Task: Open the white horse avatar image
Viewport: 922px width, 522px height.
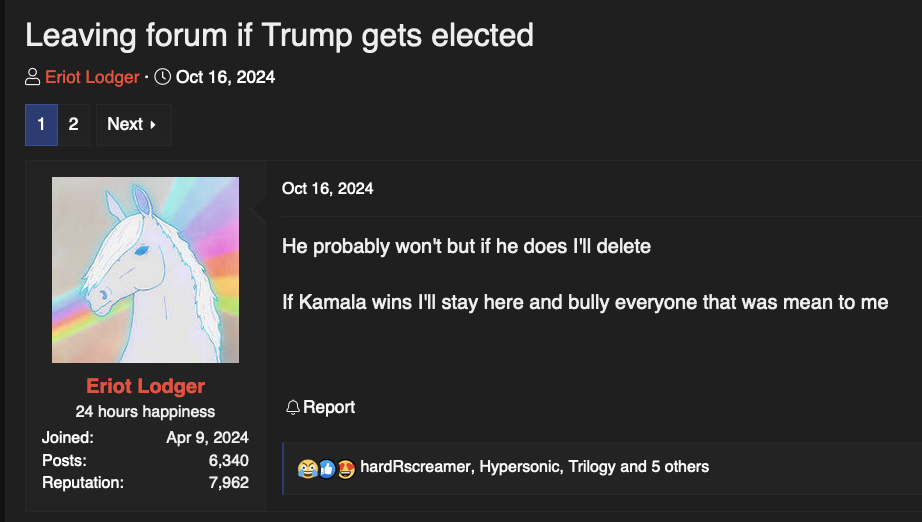Action: pyautogui.click(x=145, y=270)
